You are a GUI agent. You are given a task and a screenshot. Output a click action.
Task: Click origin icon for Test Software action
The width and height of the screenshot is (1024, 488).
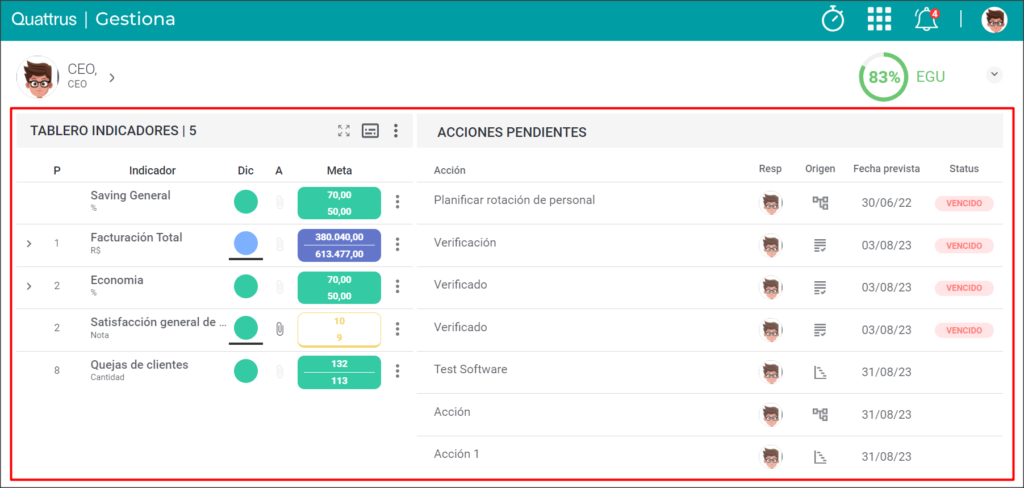[x=820, y=373]
